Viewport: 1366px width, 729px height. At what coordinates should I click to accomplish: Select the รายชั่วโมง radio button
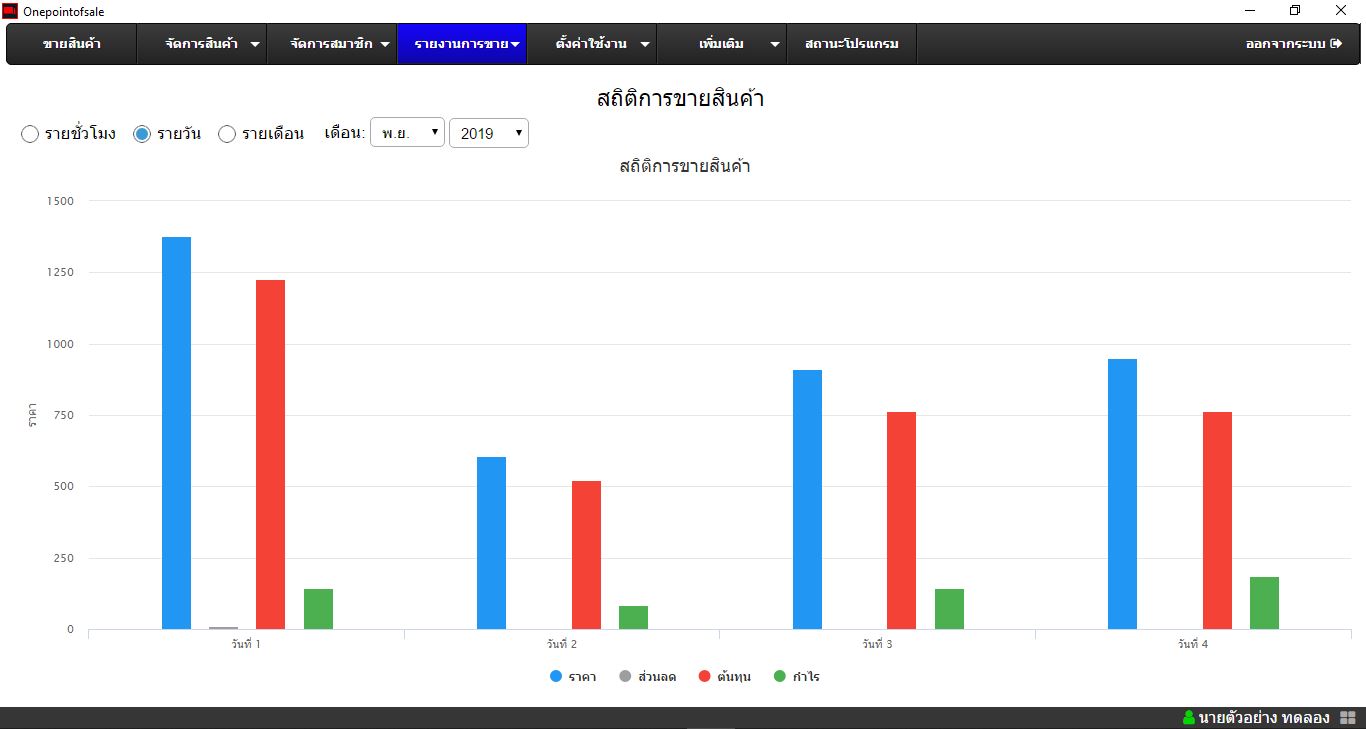tap(30, 134)
